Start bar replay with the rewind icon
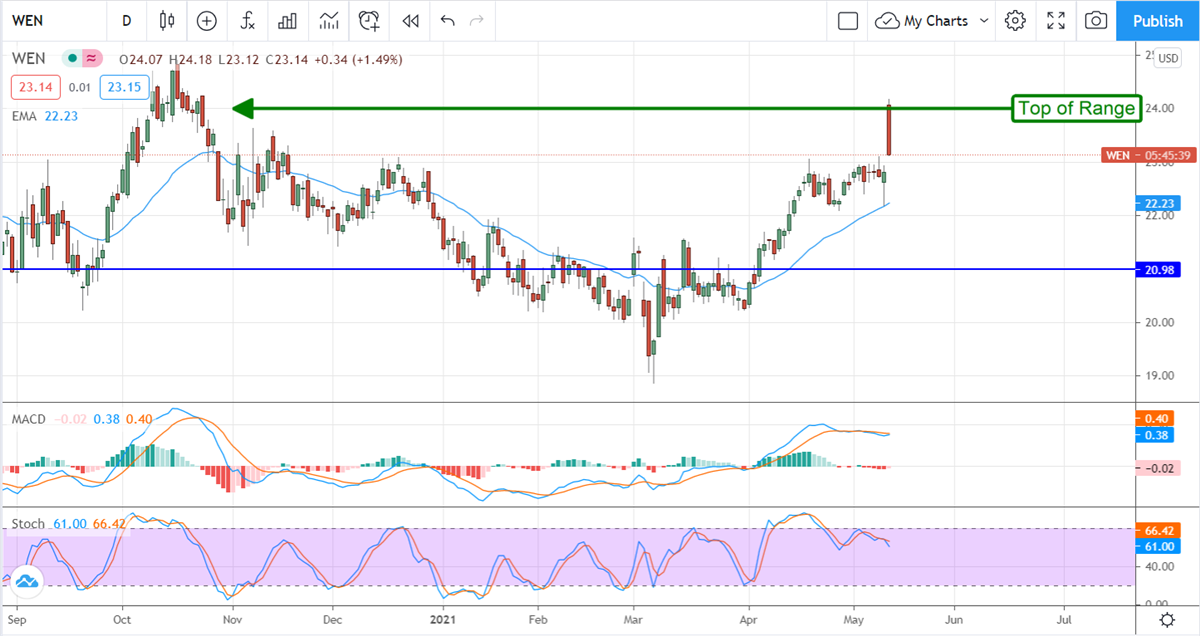The width and height of the screenshot is (1200, 636). tap(409, 20)
